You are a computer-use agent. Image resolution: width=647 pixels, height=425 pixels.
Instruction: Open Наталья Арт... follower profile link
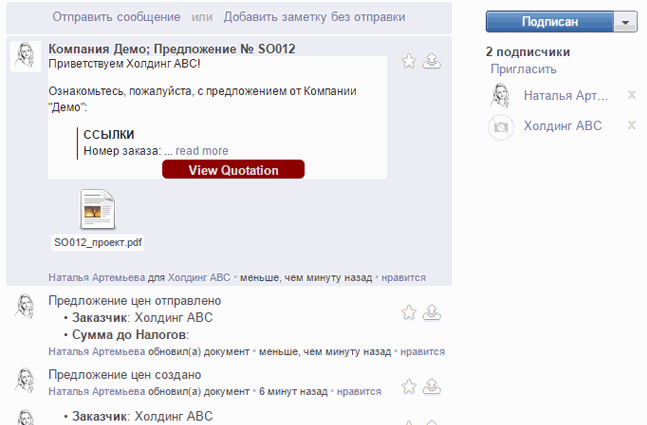point(566,95)
